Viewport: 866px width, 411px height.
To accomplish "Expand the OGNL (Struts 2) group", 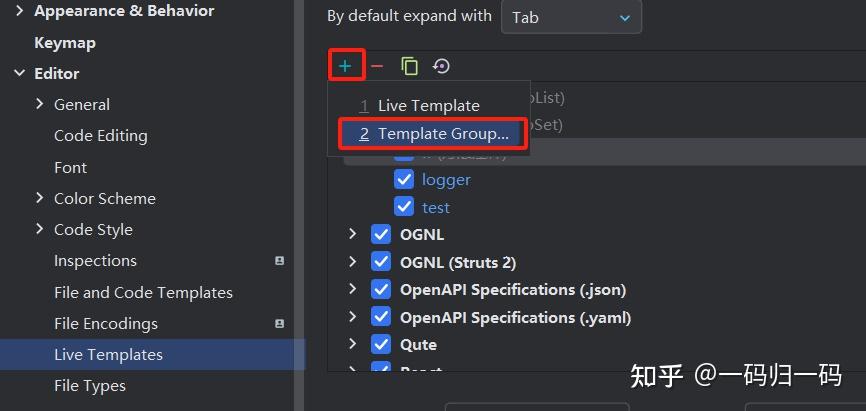I will pos(352,262).
